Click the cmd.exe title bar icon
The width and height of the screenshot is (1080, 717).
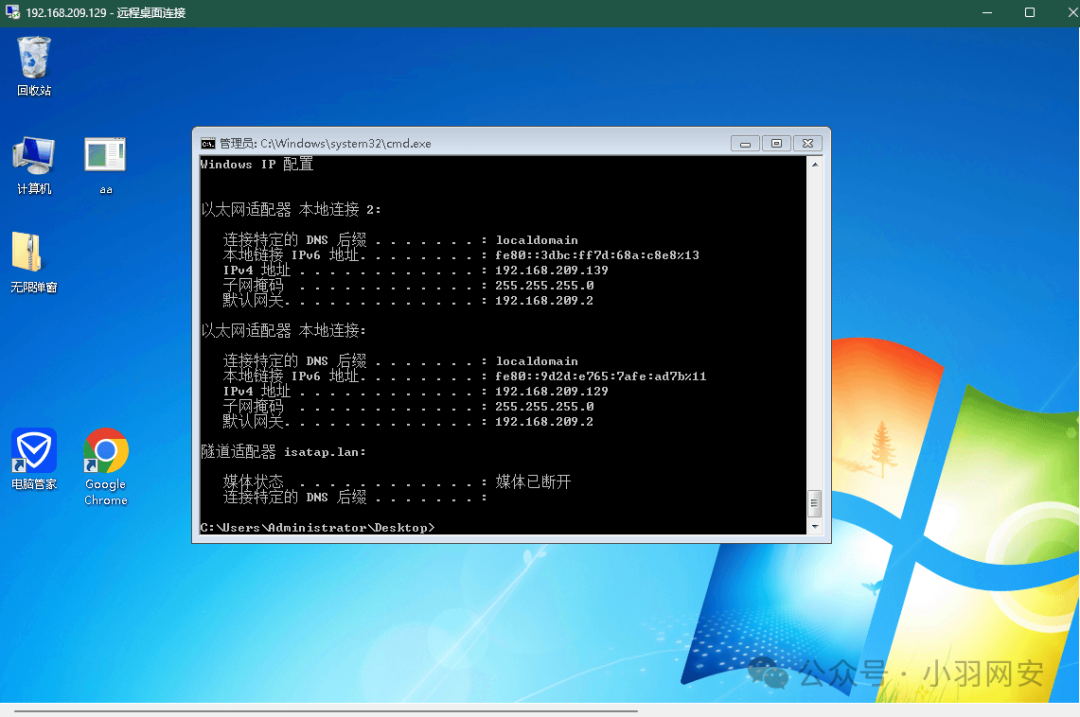[x=207, y=143]
